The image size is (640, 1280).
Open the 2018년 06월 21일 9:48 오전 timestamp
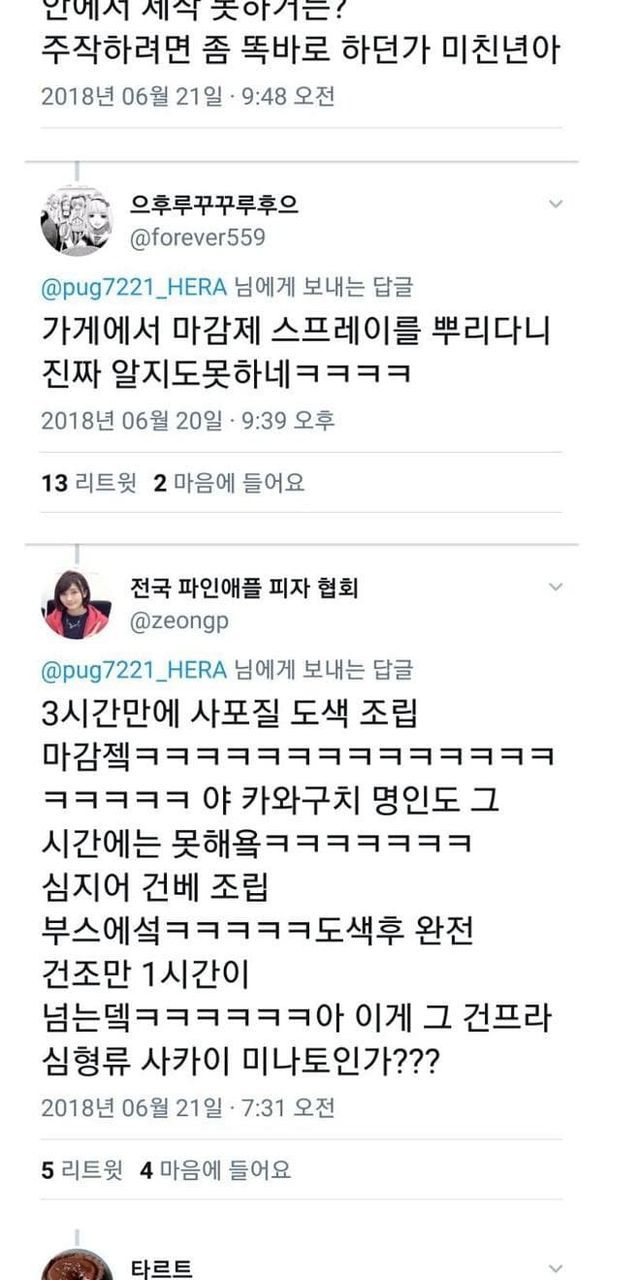click(x=188, y=97)
